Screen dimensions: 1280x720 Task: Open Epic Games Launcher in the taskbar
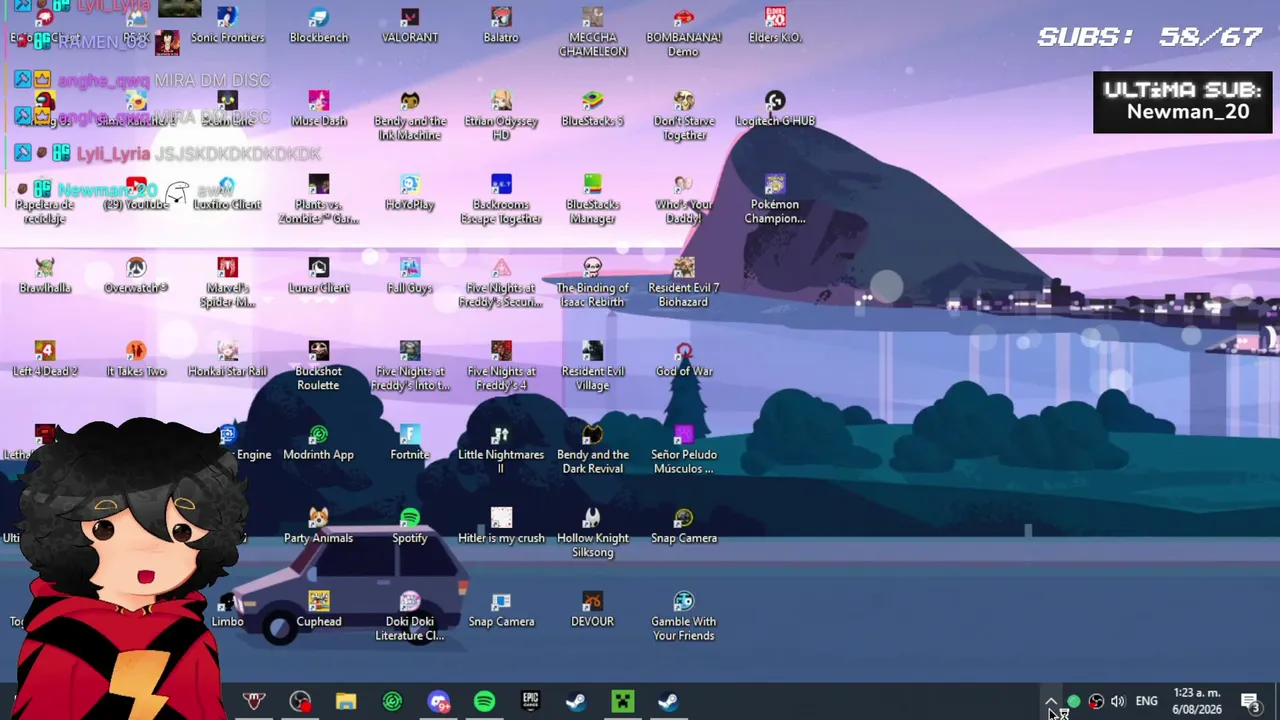click(x=530, y=702)
